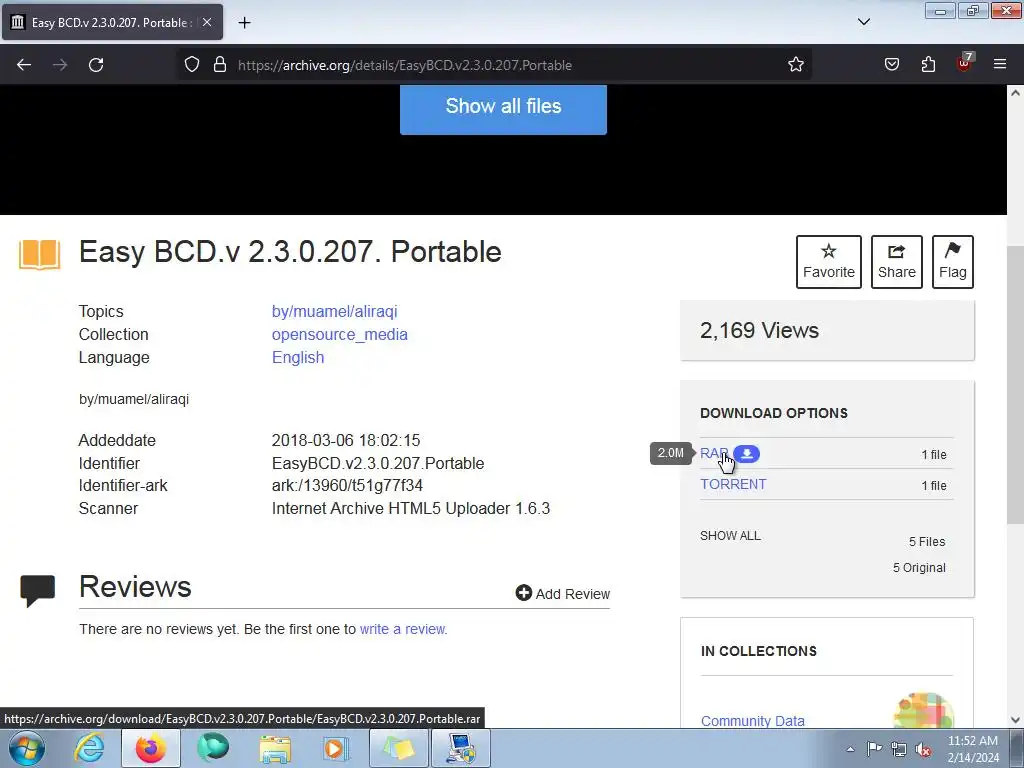Go back to the previous page
This screenshot has height=768, width=1024.
(24, 65)
